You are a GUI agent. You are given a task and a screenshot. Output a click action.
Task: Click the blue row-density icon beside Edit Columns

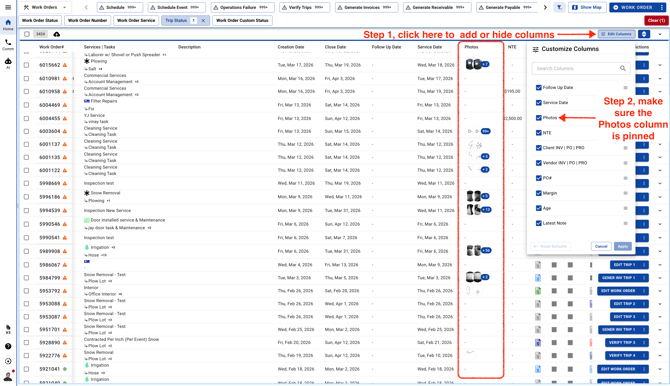644,34
